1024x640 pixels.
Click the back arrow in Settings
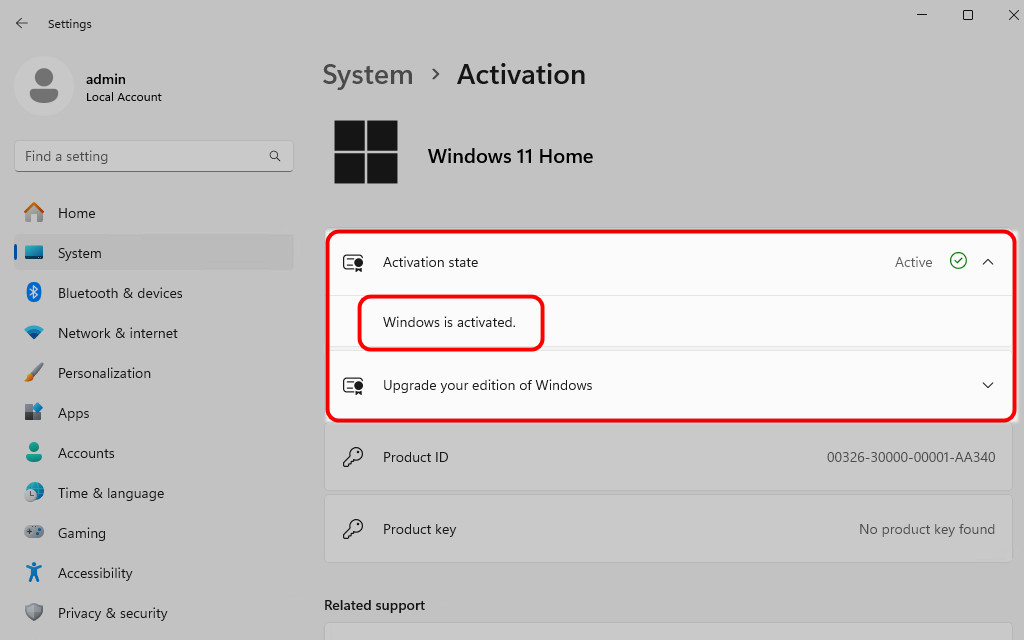point(22,23)
